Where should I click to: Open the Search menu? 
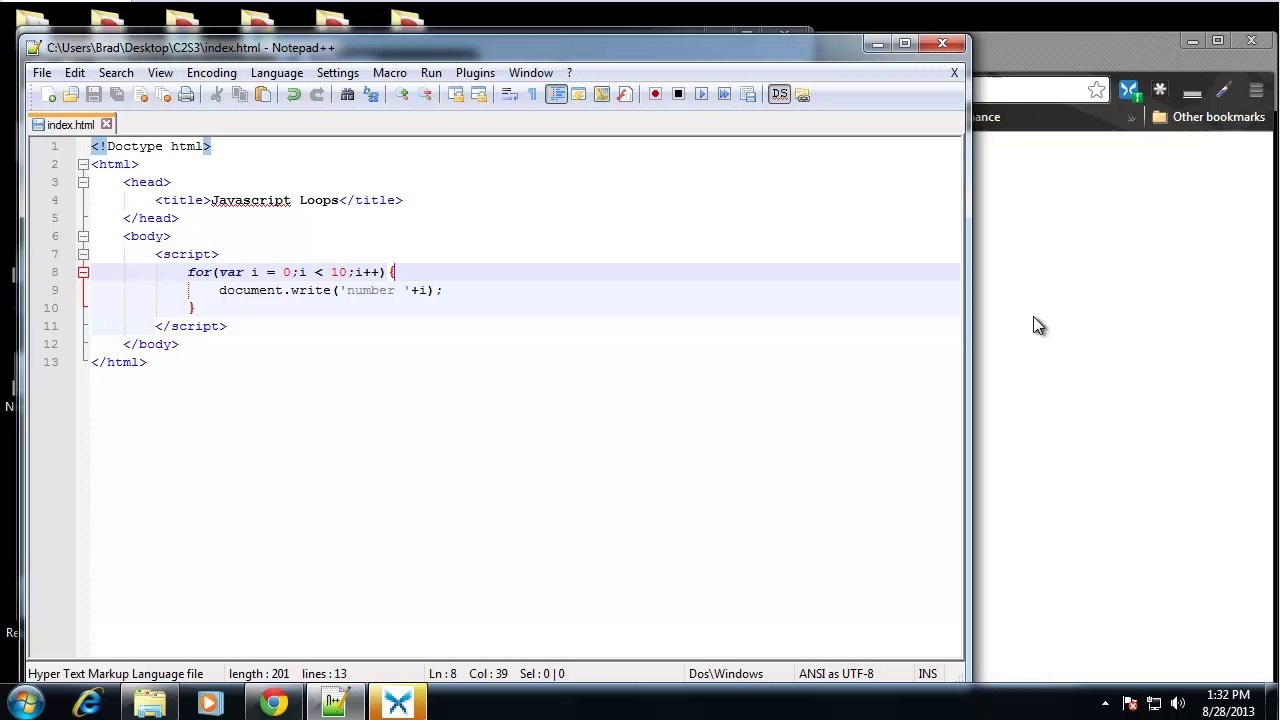click(x=116, y=73)
